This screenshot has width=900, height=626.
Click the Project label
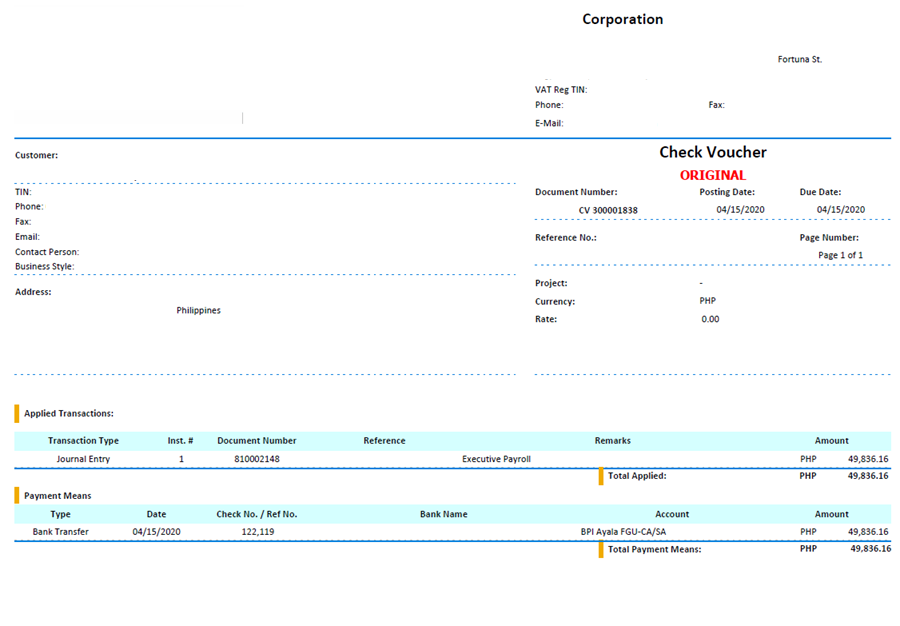(x=551, y=283)
